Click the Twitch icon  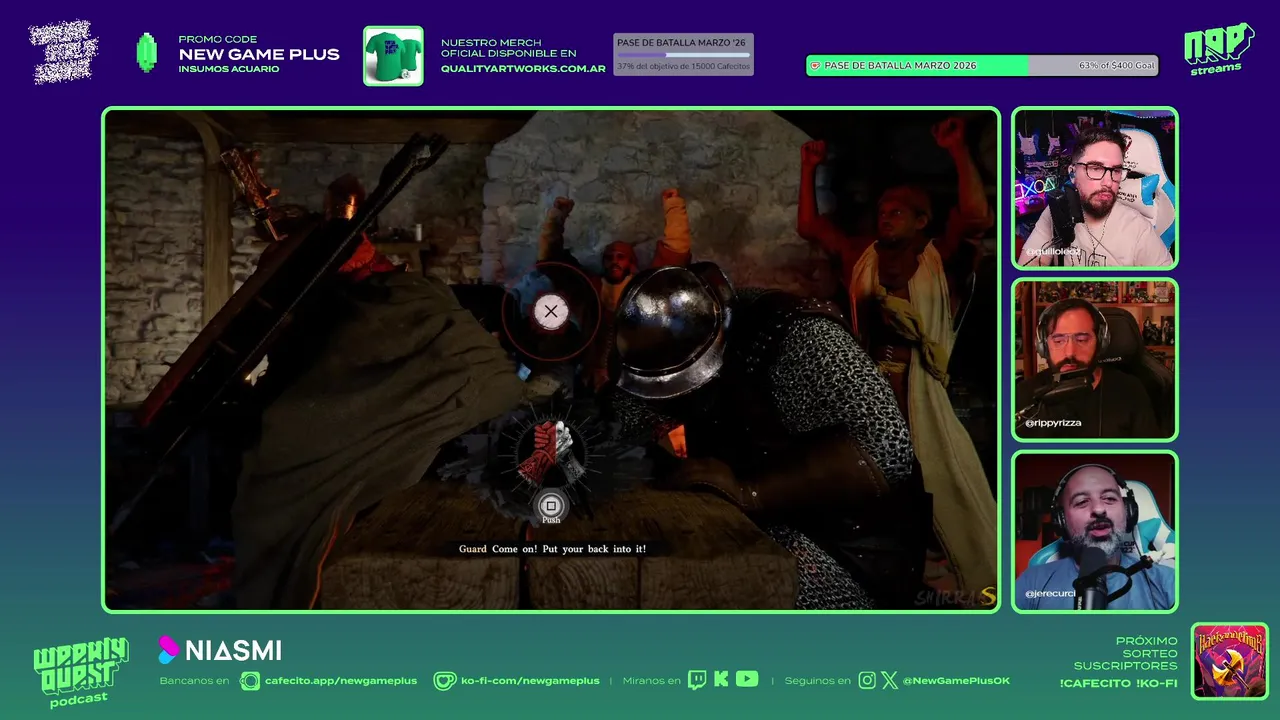(698, 680)
